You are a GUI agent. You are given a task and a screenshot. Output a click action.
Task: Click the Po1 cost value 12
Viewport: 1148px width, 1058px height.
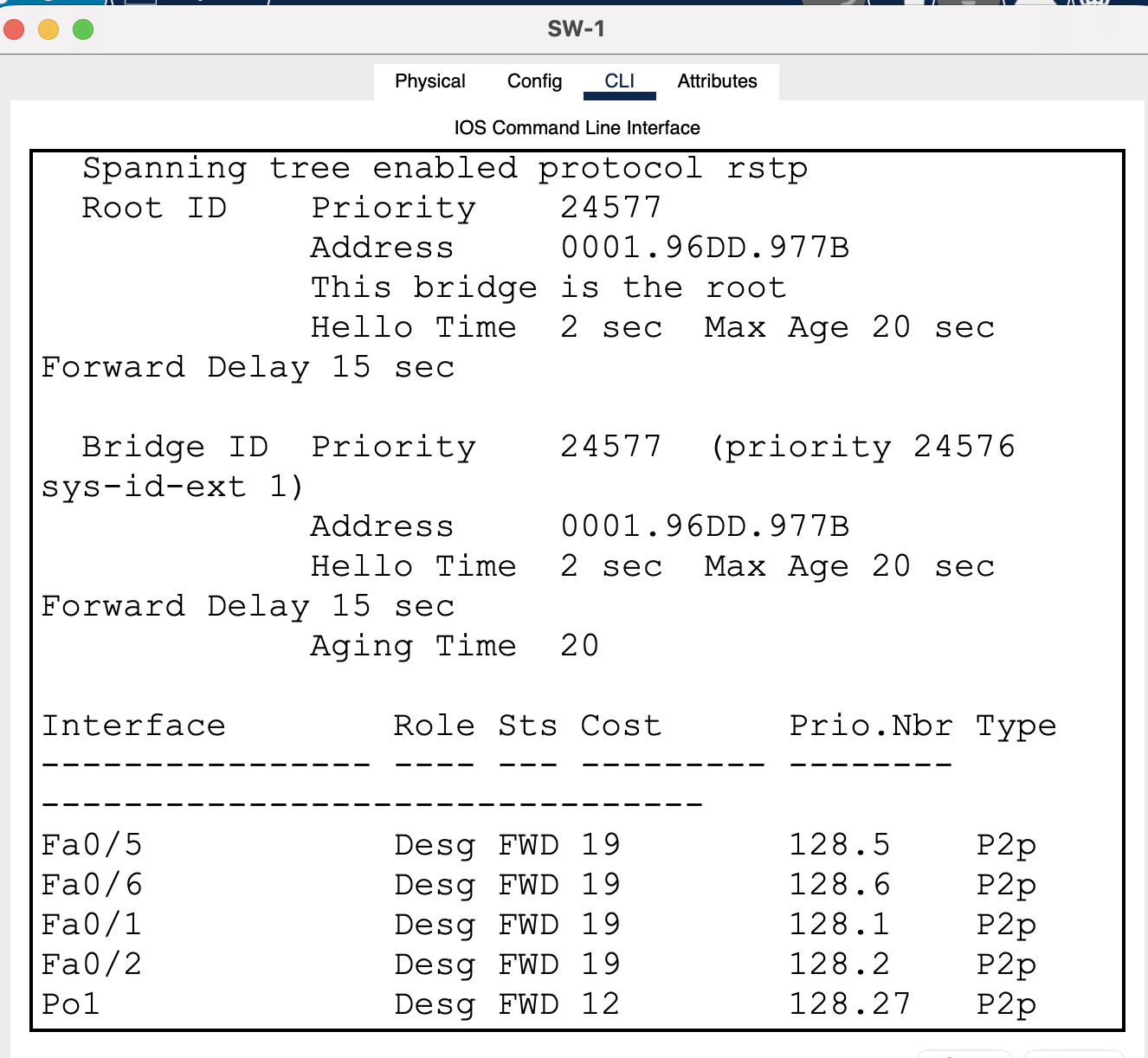coord(600,1004)
